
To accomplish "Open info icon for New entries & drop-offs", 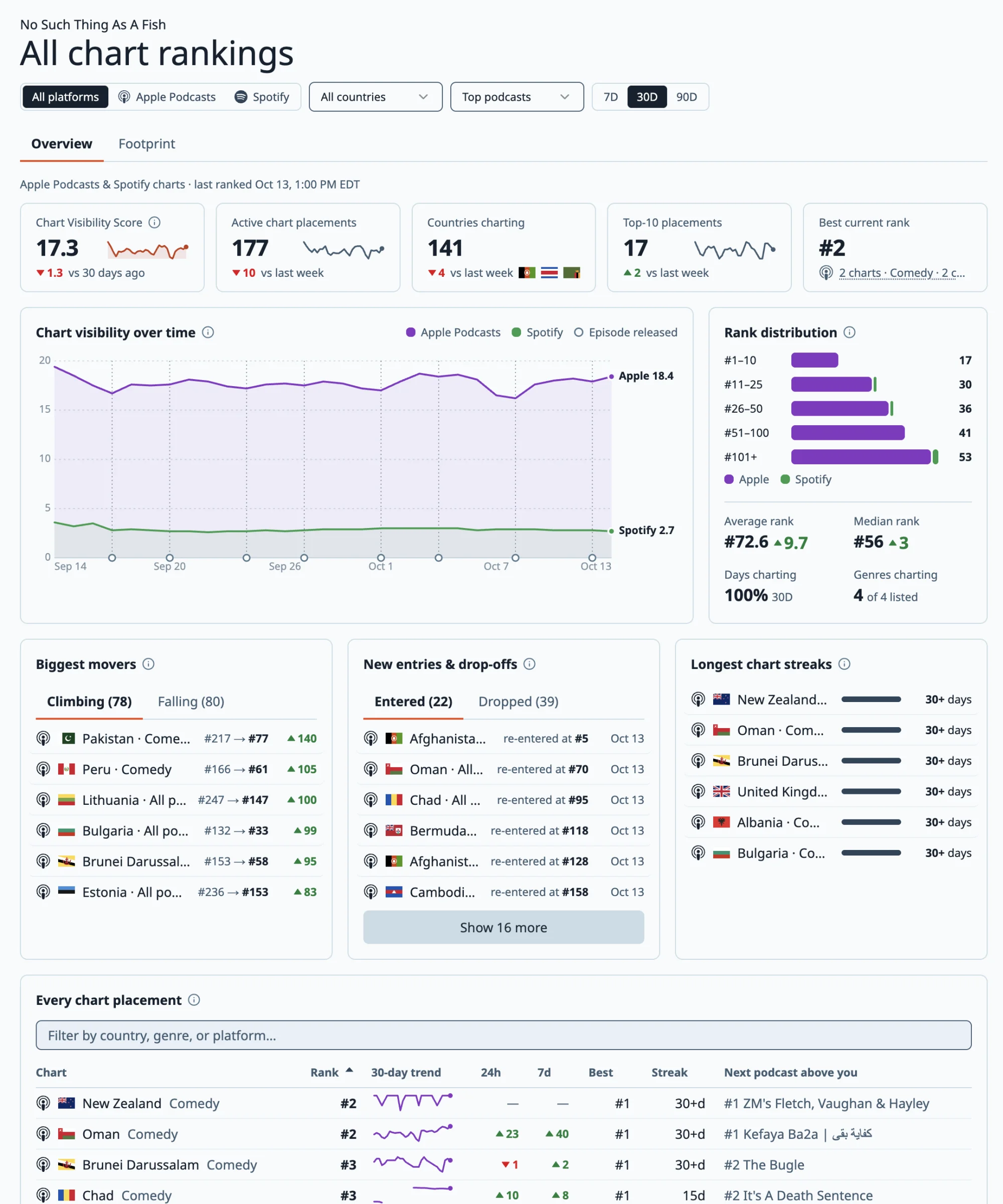I will pos(529,664).
